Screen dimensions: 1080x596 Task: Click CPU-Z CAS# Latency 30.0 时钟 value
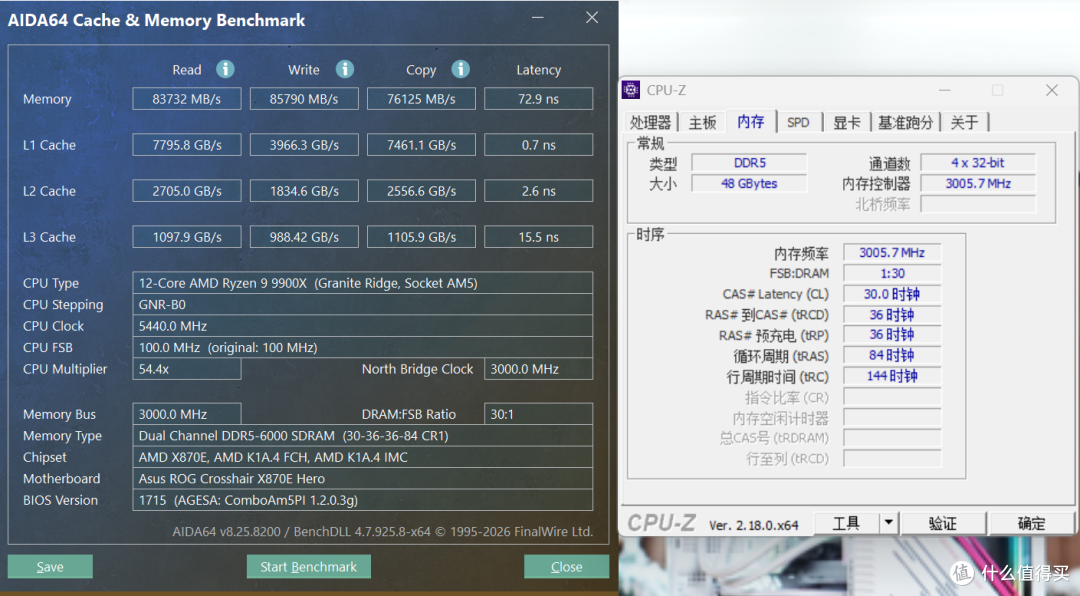[892, 294]
